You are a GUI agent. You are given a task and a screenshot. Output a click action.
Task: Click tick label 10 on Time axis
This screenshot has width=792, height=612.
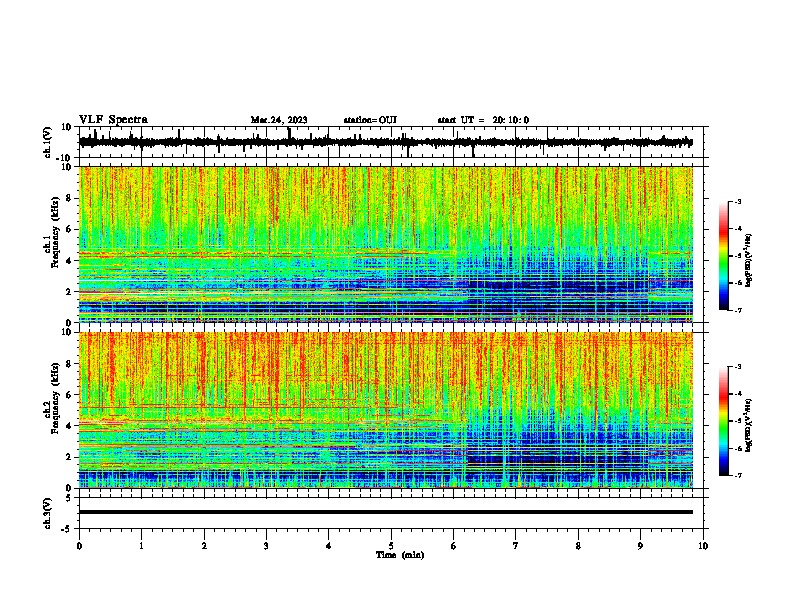(x=703, y=546)
